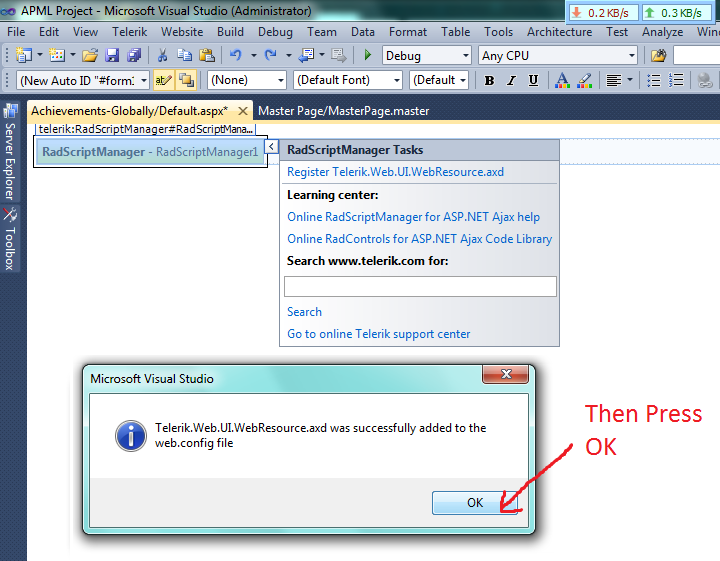
Task: Open the Server Explorer side panel
Action: (10, 151)
